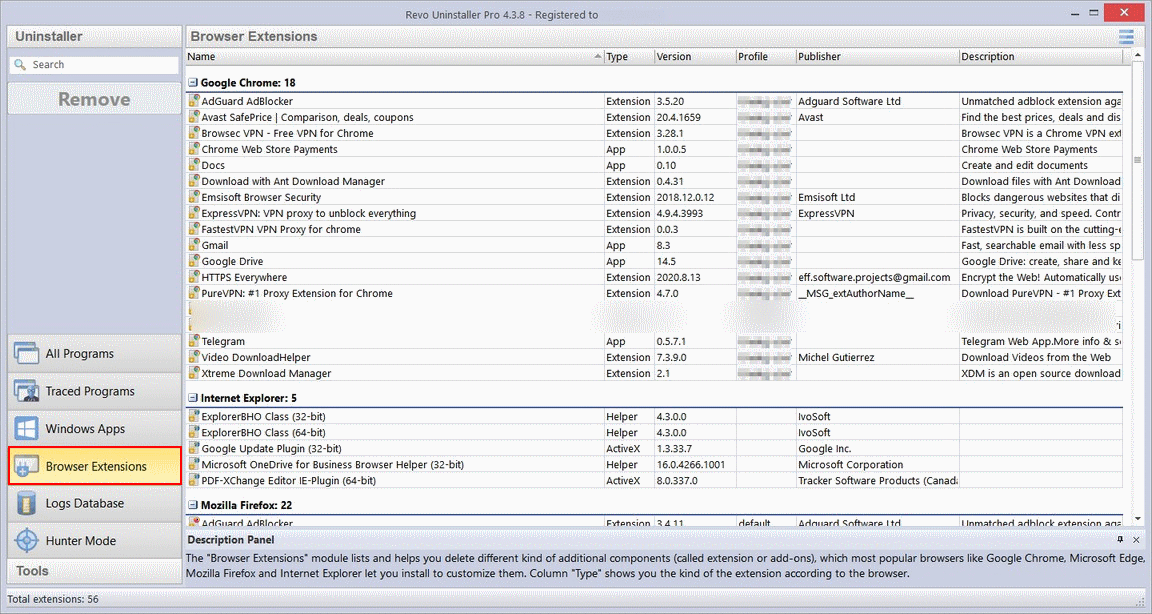Sort by the Description column header
1152x614 pixels.
tap(1041, 57)
